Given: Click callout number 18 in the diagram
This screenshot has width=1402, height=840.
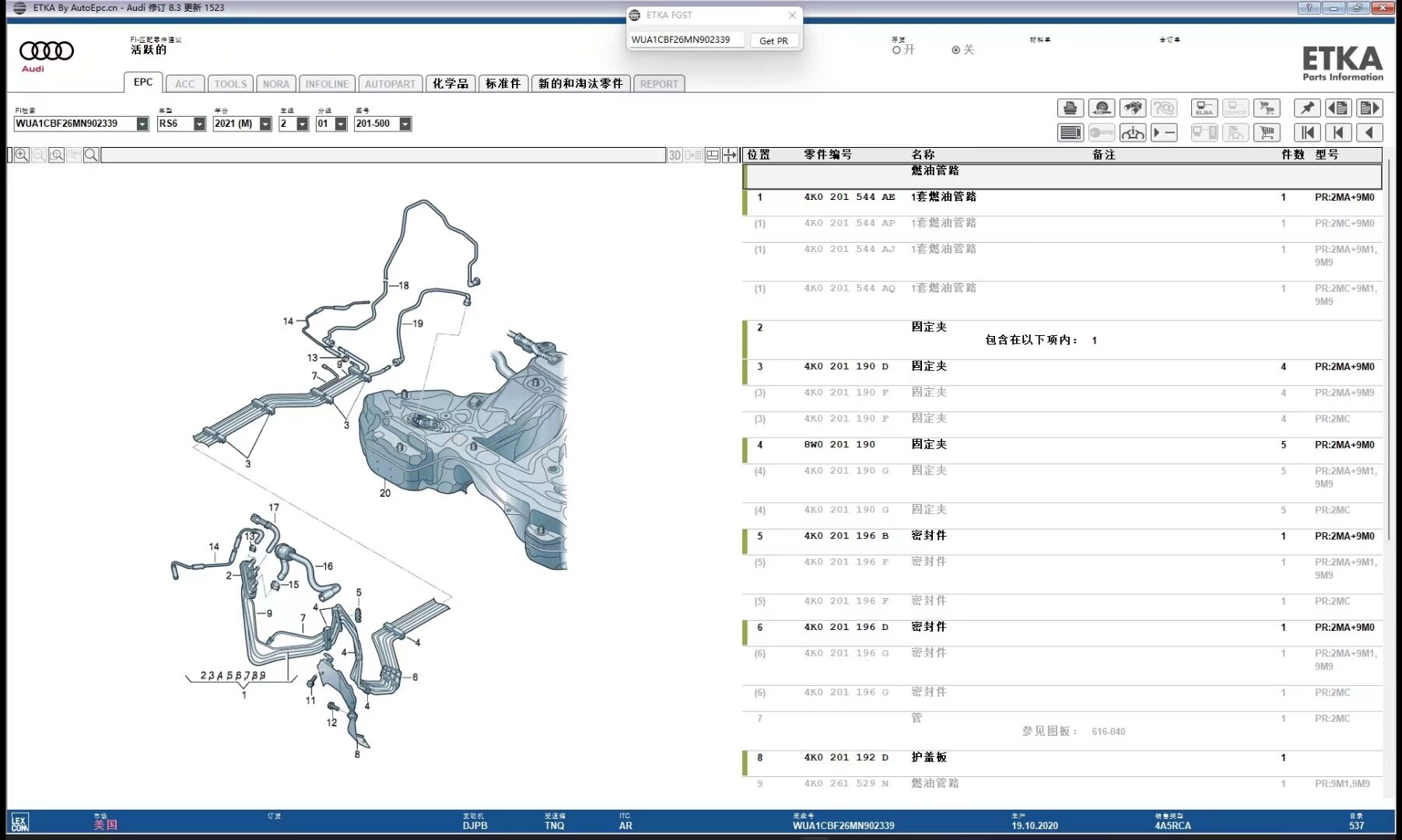Looking at the screenshot, I should (x=403, y=285).
